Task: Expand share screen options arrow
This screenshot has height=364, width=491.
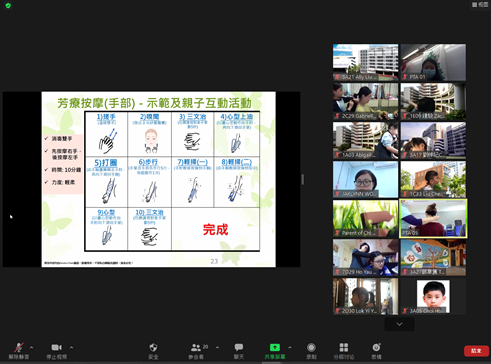Action: 290,347
